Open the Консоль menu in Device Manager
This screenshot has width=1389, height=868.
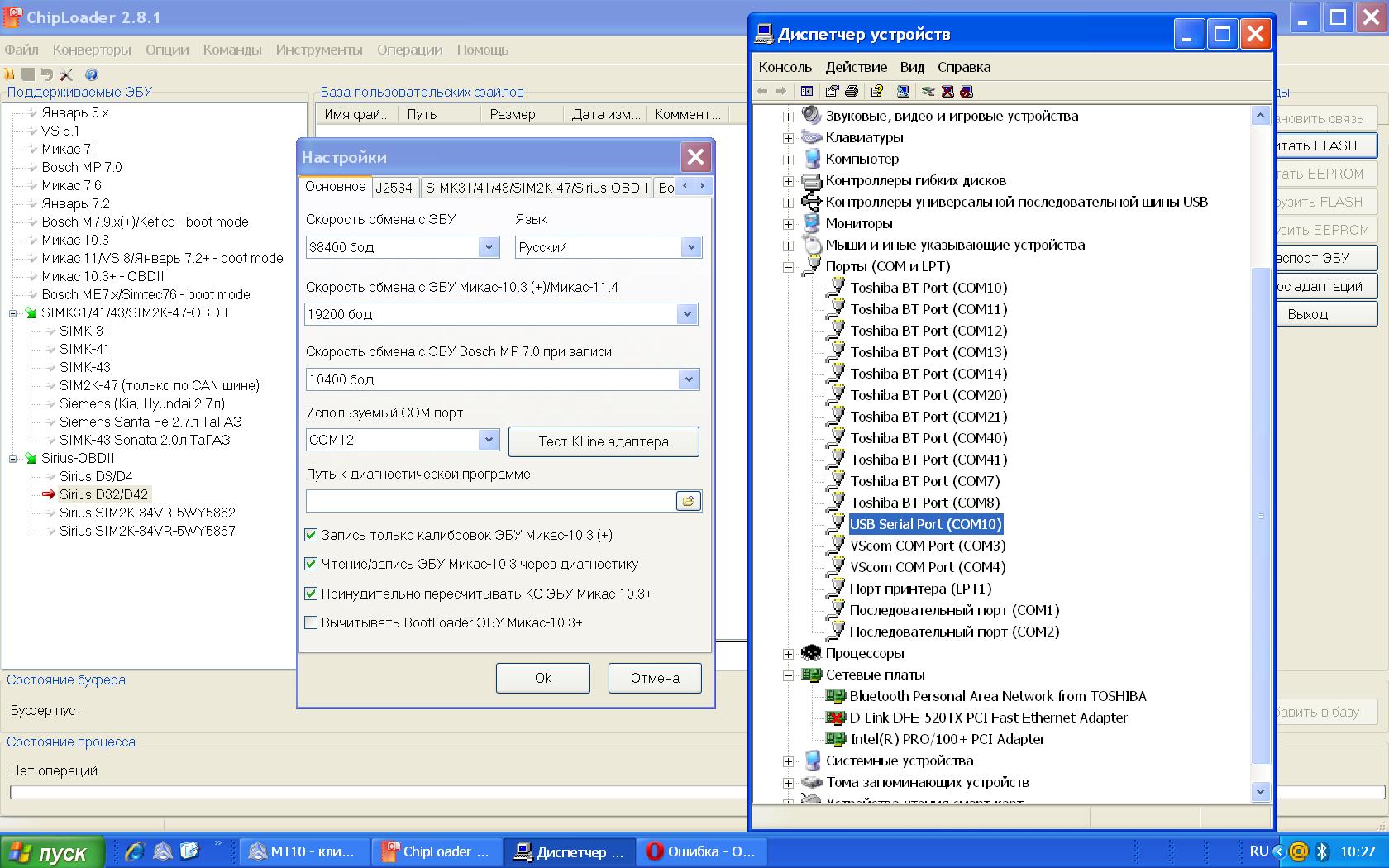coord(785,67)
